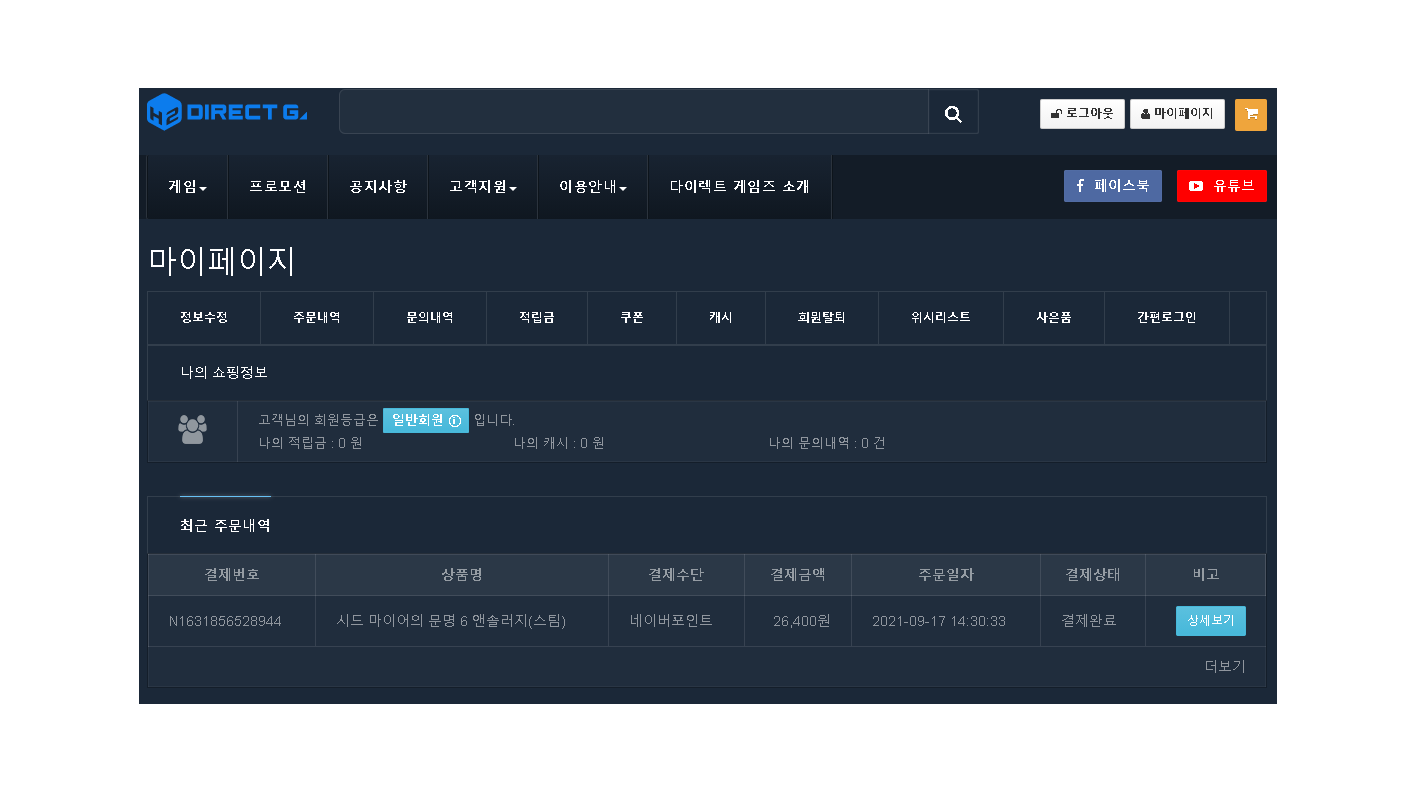Open the 공지사항 menu
Viewport: 1416px width, 792px height.
pyautogui.click(x=377, y=187)
